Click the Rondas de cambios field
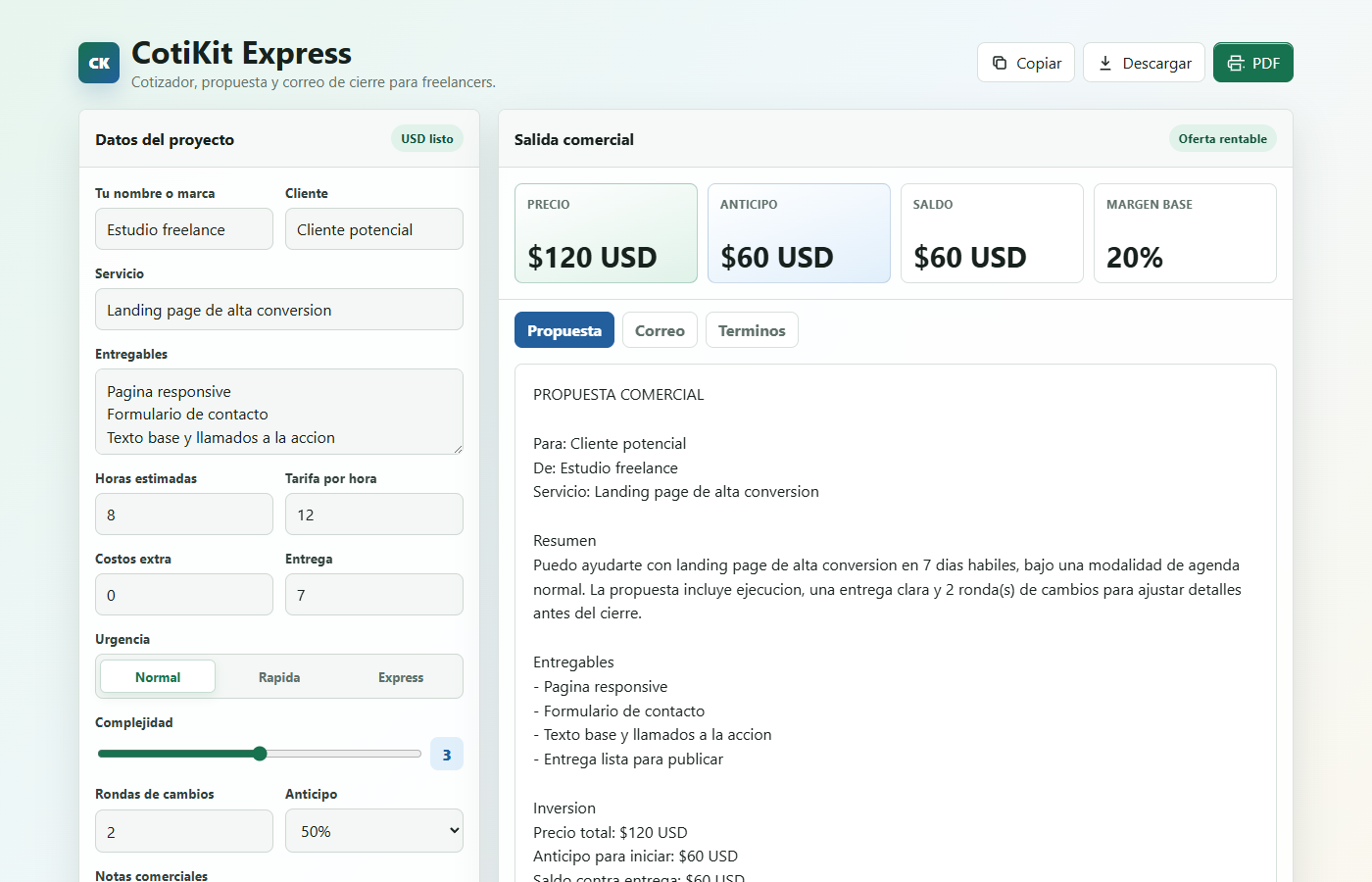Image resolution: width=1372 pixels, height=882 pixels. tap(184, 831)
